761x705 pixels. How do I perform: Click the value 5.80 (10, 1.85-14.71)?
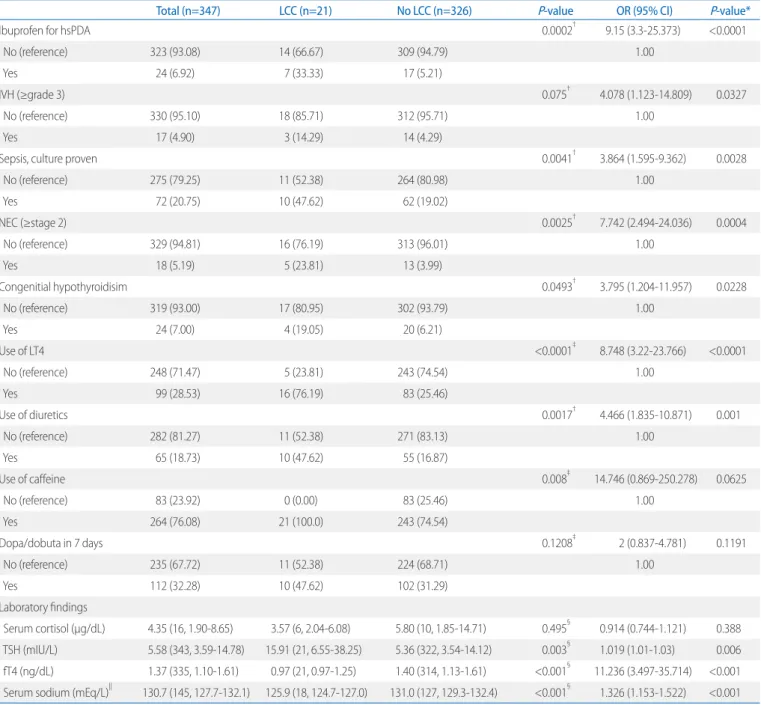click(x=441, y=628)
